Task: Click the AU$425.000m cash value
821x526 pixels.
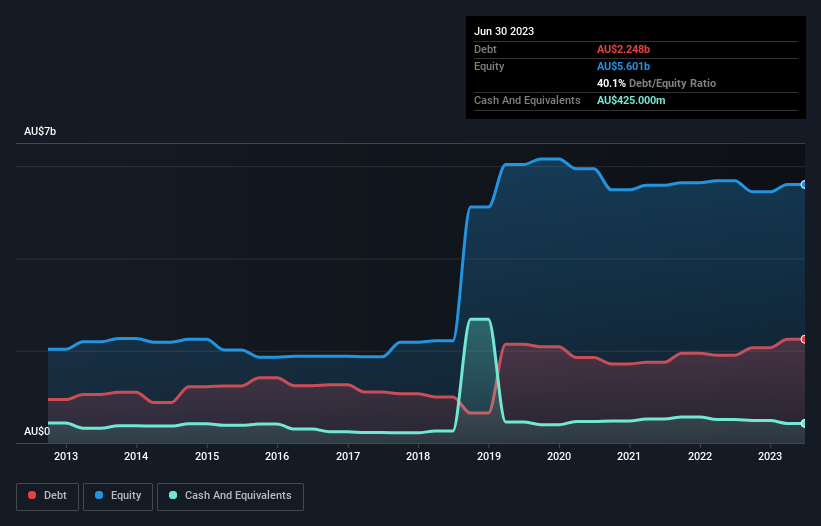Action: click(x=631, y=100)
